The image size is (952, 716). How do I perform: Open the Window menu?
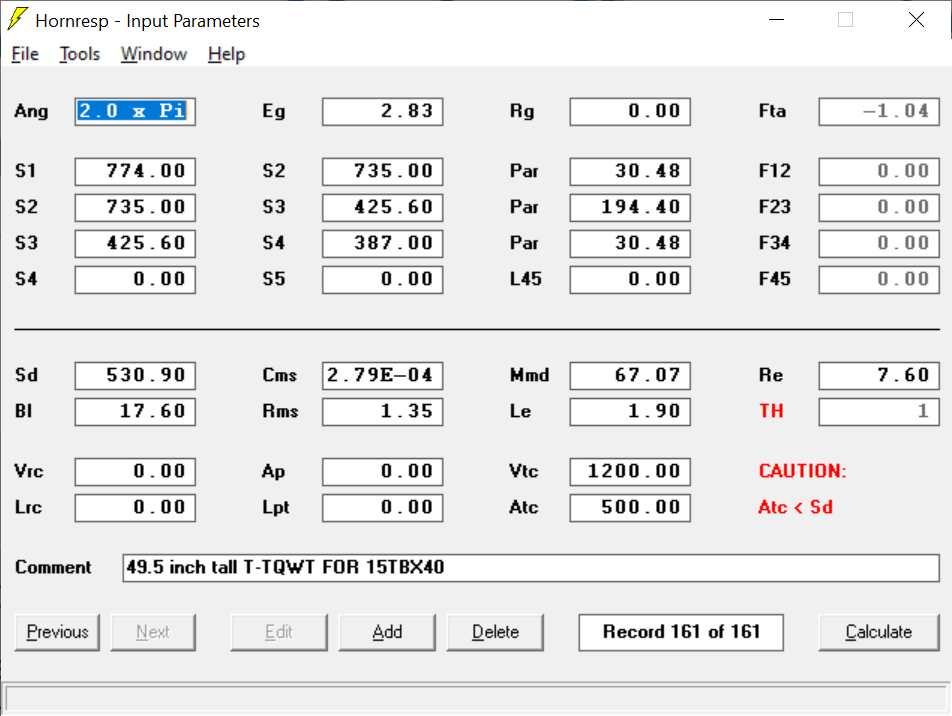point(154,54)
